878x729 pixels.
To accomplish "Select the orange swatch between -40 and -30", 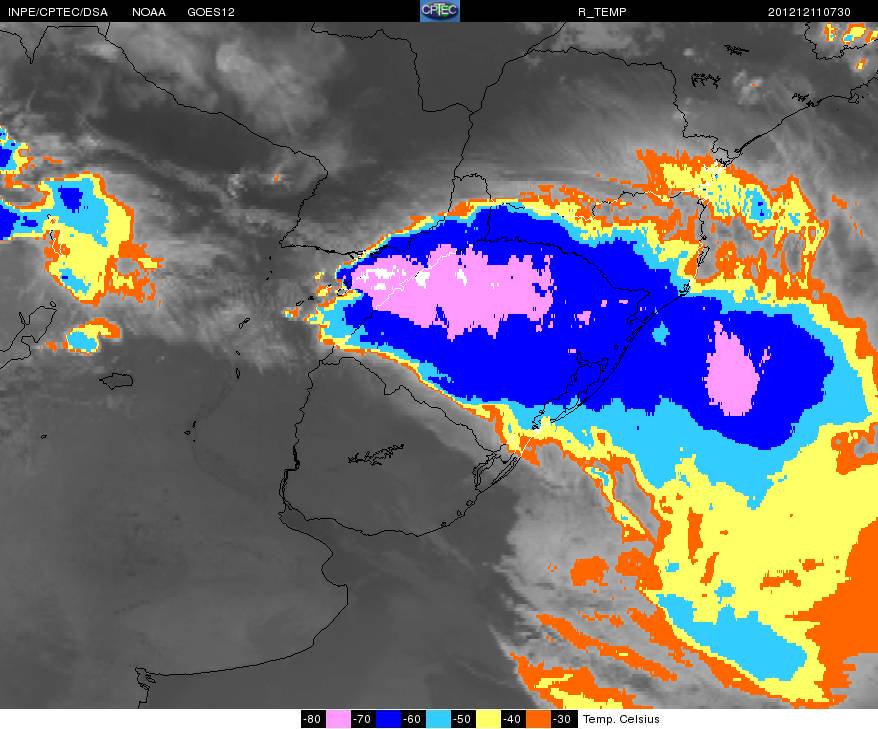I will tap(538, 719).
